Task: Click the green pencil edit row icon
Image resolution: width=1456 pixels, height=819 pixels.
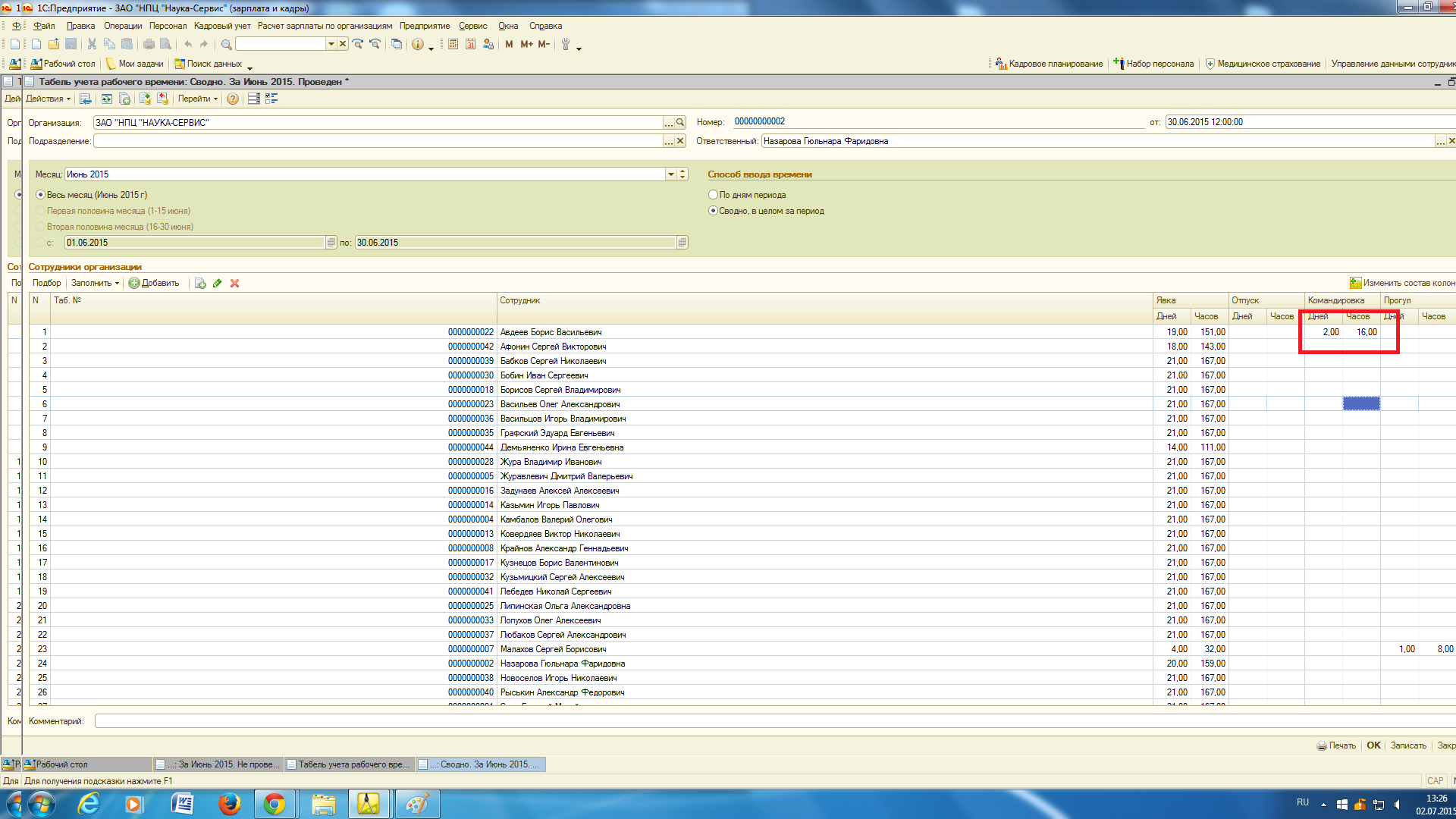Action: tap(218, 284)
